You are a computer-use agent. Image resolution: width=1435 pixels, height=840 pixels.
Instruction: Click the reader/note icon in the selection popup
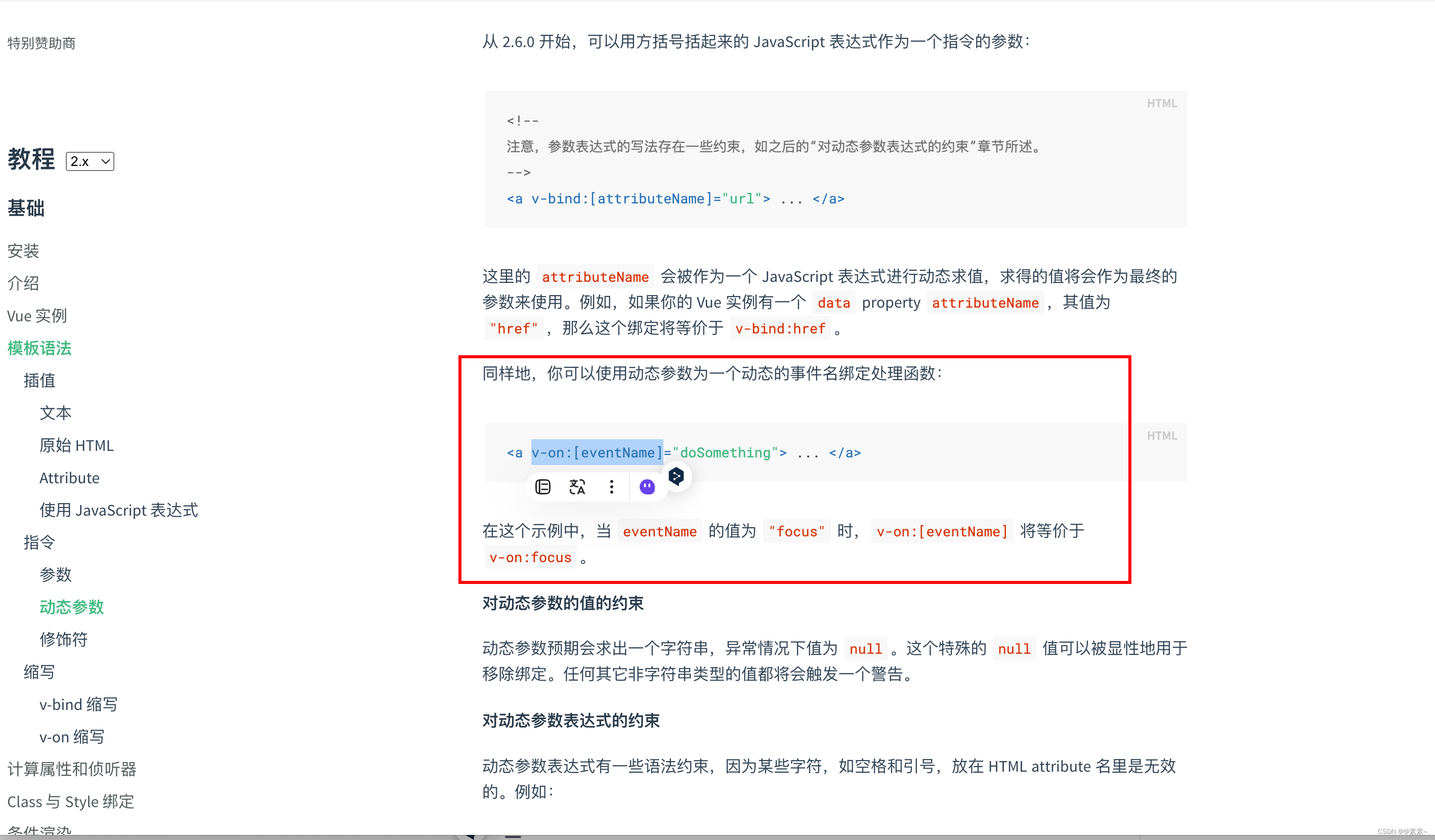[543, 487]
